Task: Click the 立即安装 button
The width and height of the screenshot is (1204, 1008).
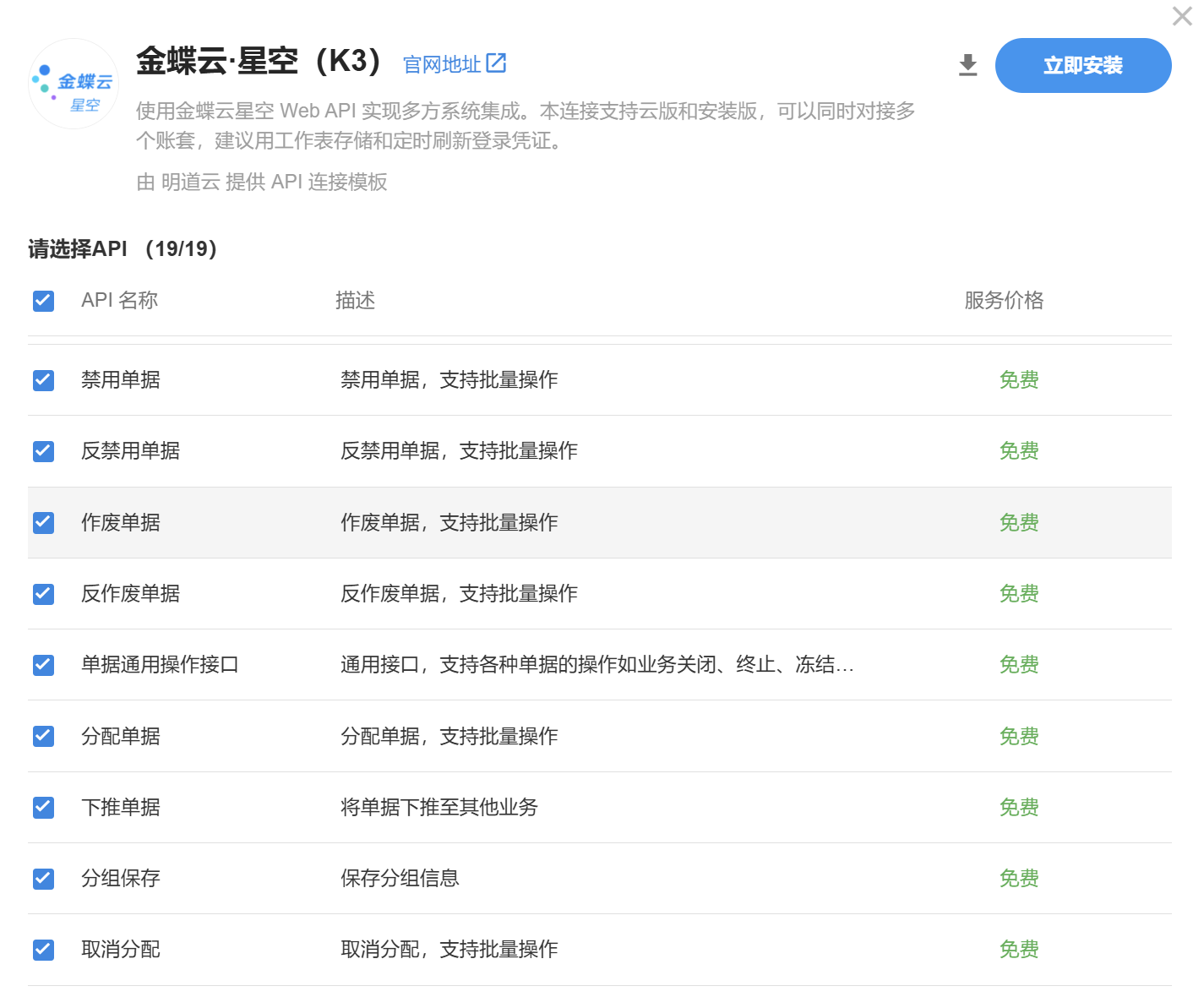Action: click(x=1083, y=65)
